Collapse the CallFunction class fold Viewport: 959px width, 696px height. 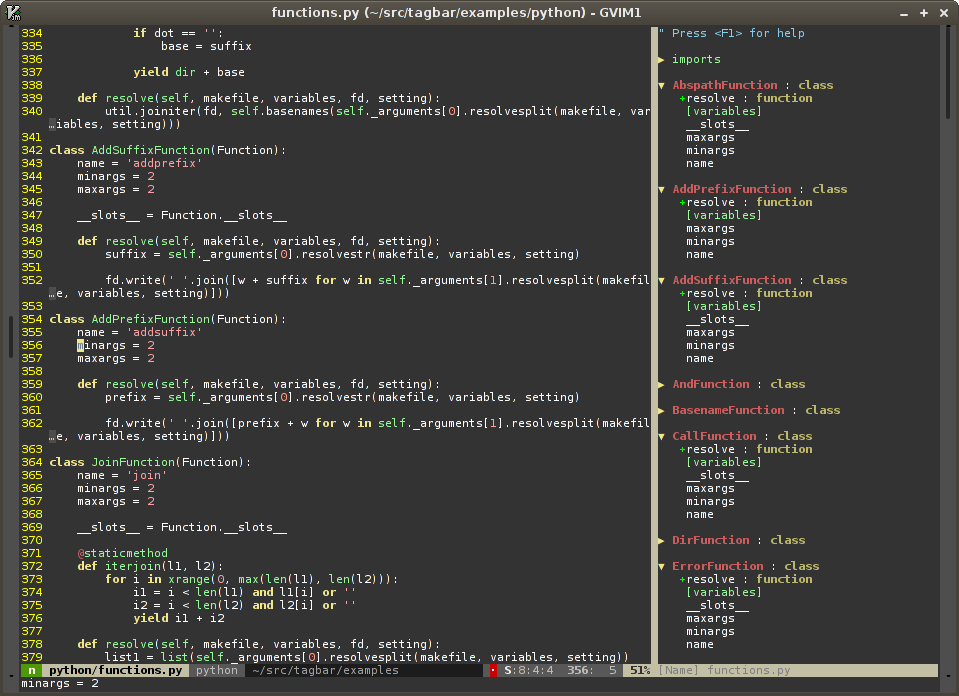(x=661, y=436)
